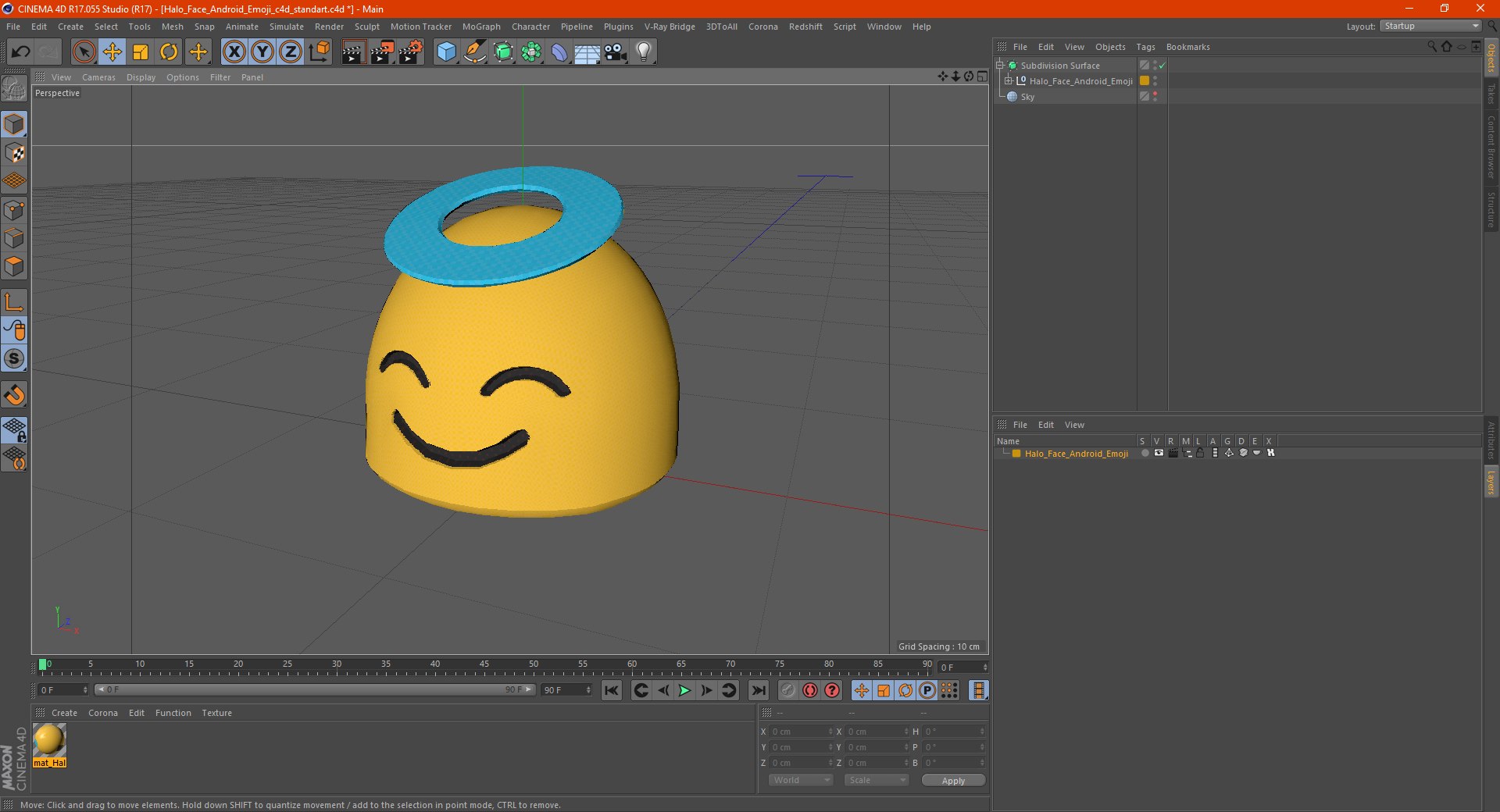Click the H rotation input field
Screen dimensions: 1500x812
tap(955, 732)
